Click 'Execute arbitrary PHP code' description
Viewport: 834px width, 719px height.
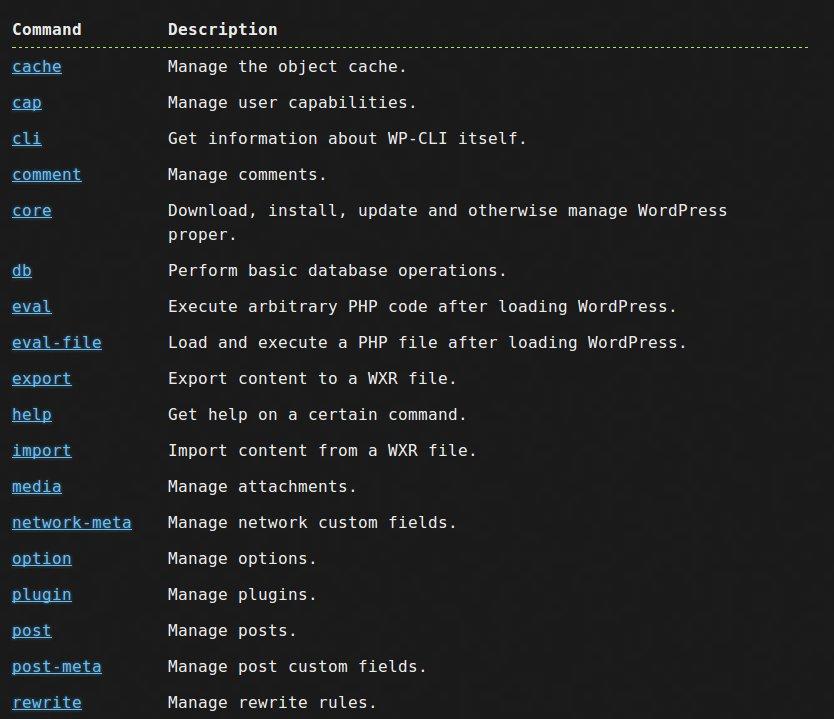click(x=422, y=307)
